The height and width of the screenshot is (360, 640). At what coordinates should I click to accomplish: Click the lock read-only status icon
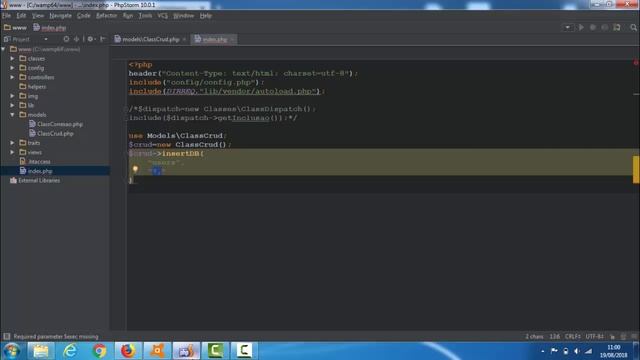[612, 336]
